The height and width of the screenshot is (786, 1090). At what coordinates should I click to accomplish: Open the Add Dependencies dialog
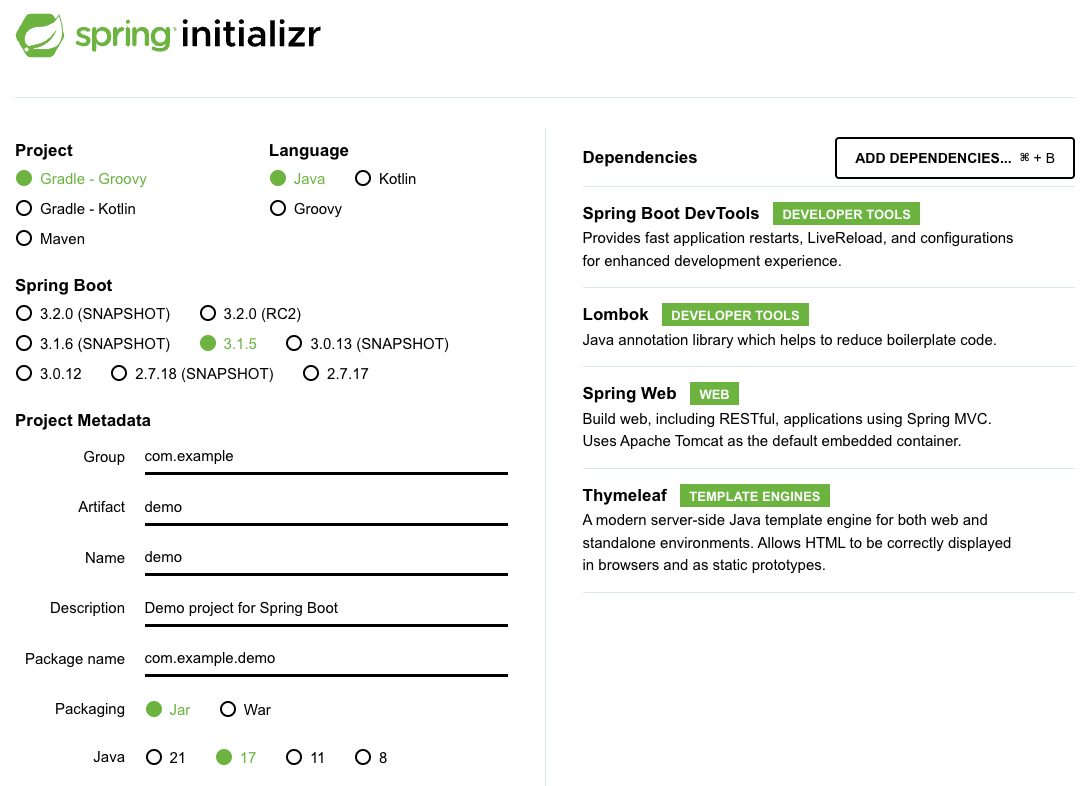954,158
